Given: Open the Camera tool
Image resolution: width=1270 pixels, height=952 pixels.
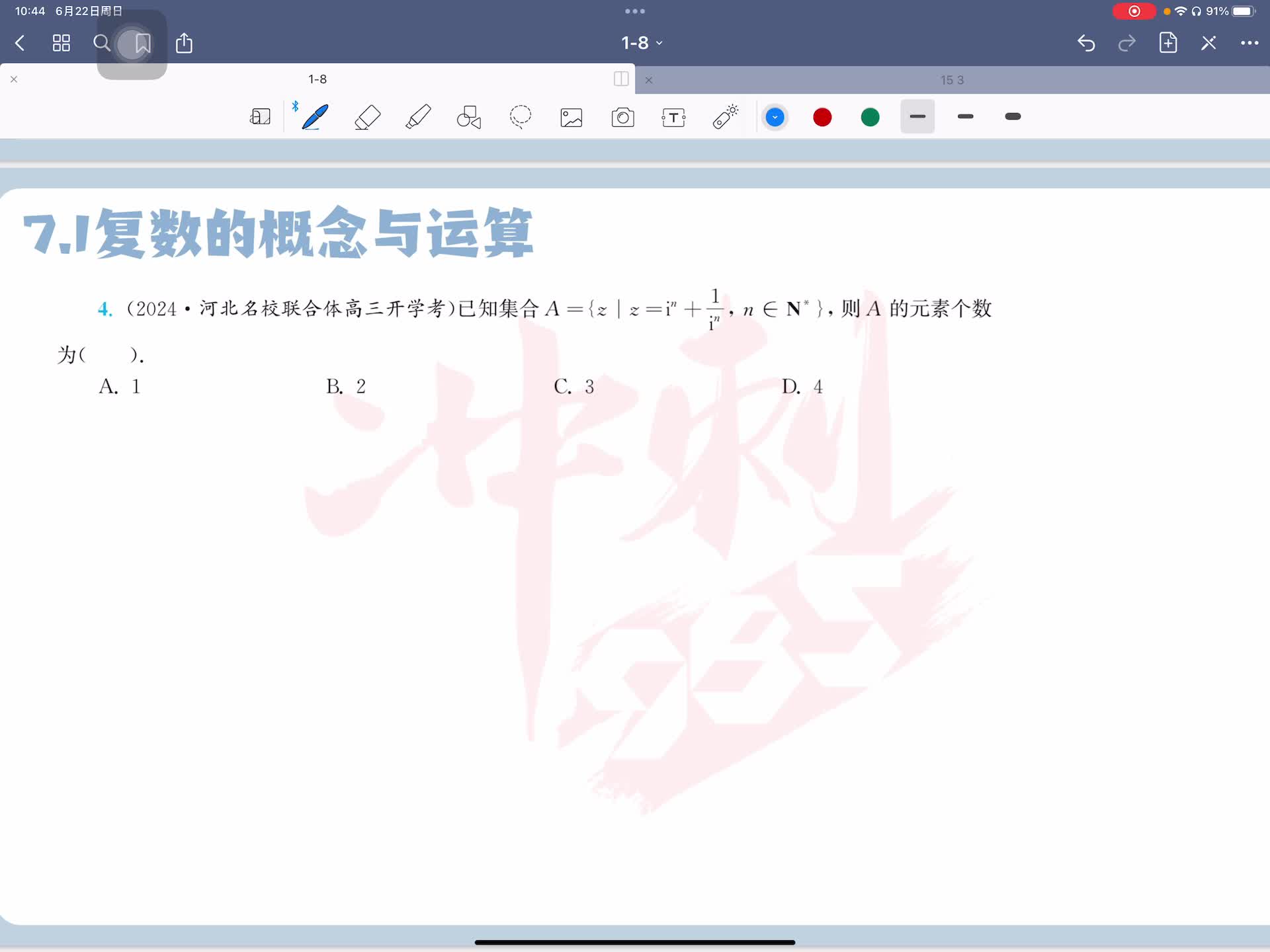Looking at the screenshot, I should [x=622, y=118].
